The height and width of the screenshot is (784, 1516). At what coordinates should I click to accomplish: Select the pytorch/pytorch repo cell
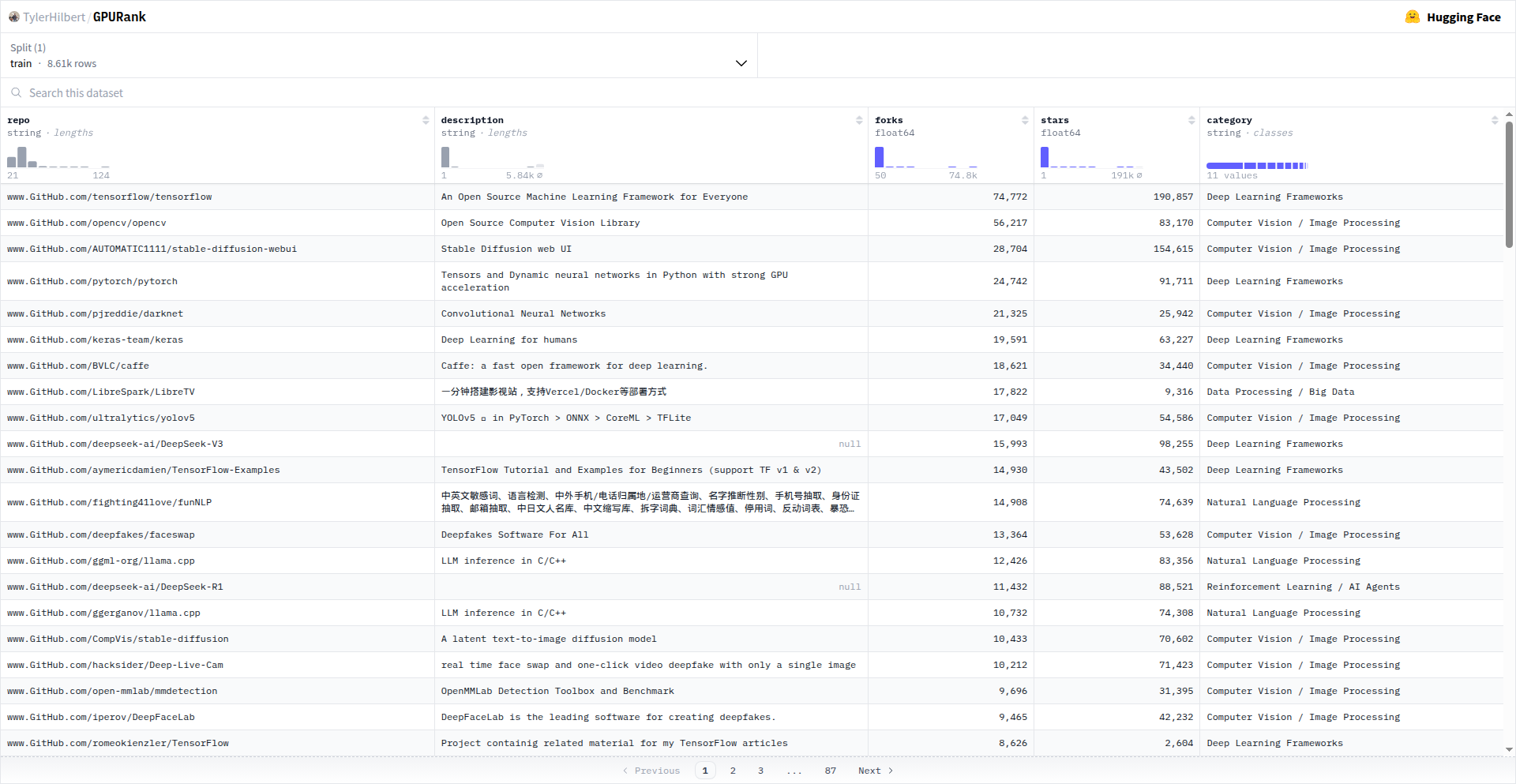point(217,281)
